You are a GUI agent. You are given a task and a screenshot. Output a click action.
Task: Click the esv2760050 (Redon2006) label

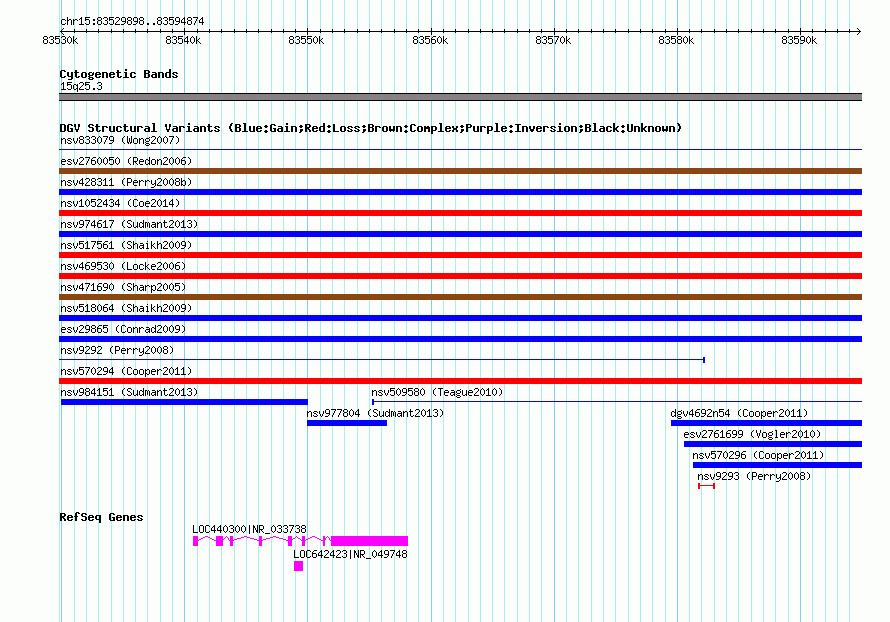point(126,161)
